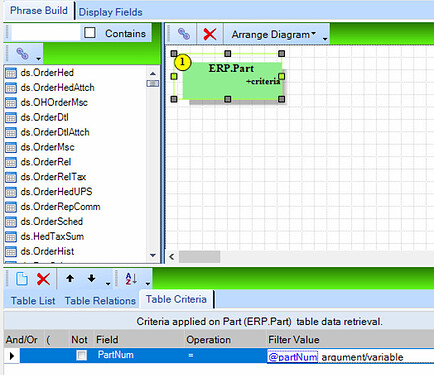
Task: Click diagram horizontal scrollbar thumb
Action: 199,257
